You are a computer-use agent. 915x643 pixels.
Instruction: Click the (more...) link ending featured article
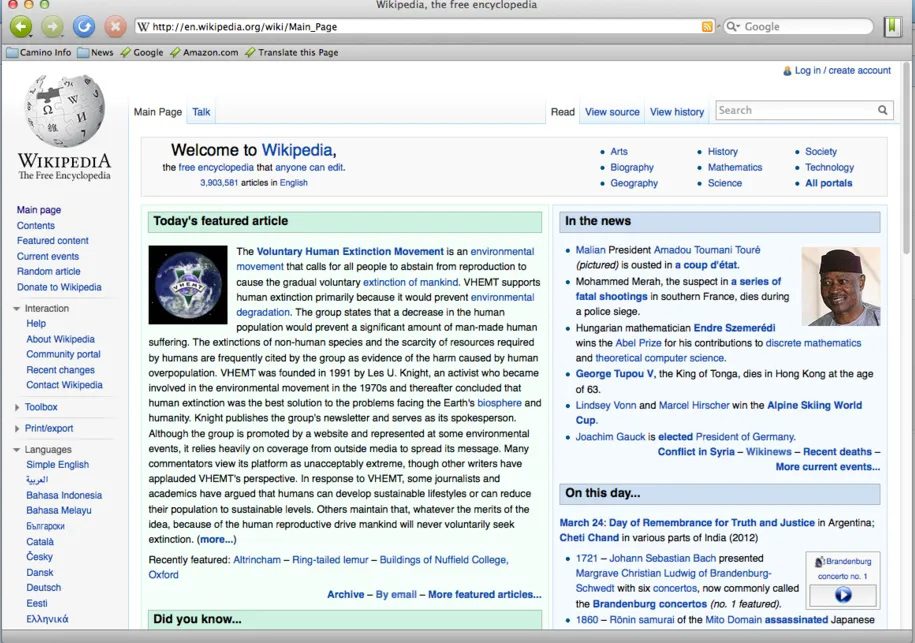(x=216, y=540)
